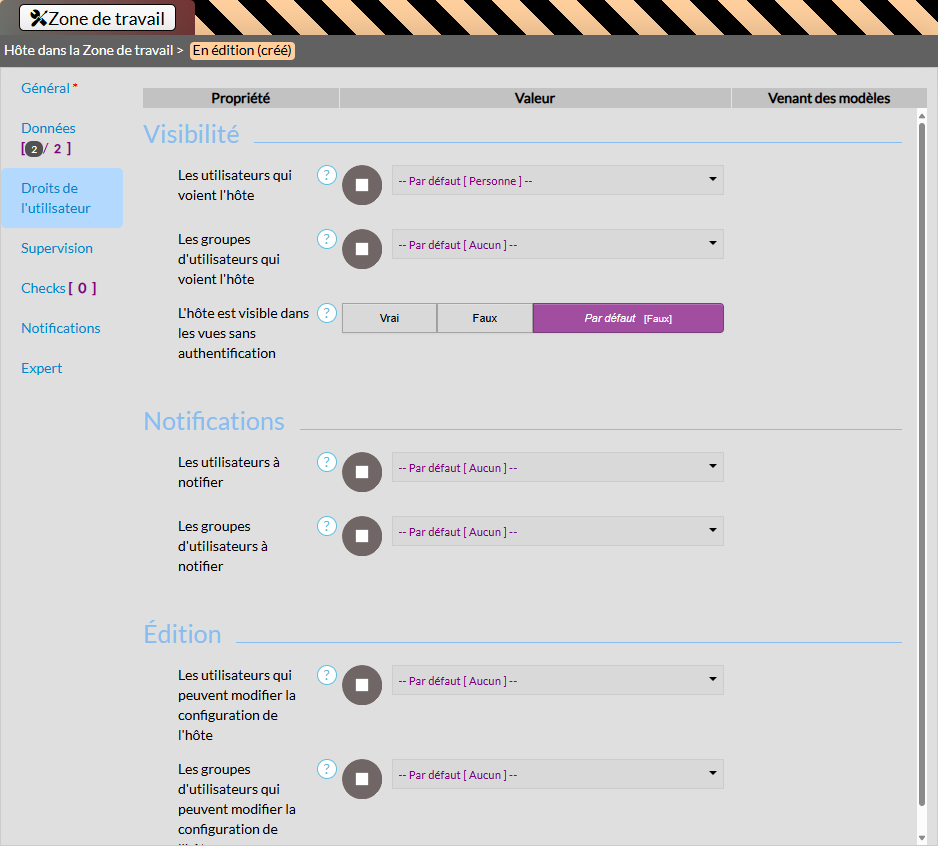Screen dimensions: 938x846
Task: Open the Expert tab in sidebar
Action: tap(42, 368)
